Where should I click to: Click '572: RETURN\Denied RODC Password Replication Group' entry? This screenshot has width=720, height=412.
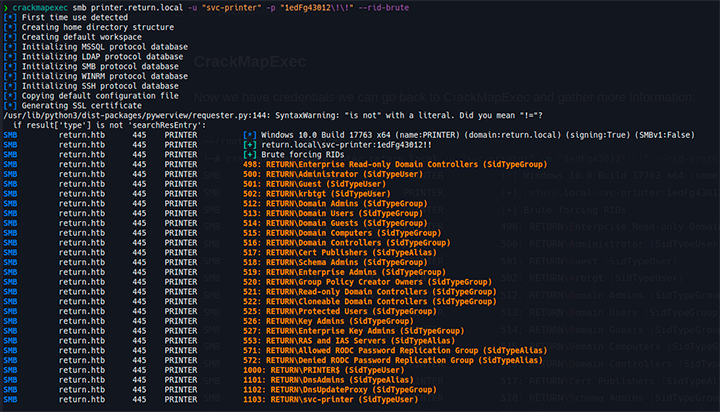393,360
